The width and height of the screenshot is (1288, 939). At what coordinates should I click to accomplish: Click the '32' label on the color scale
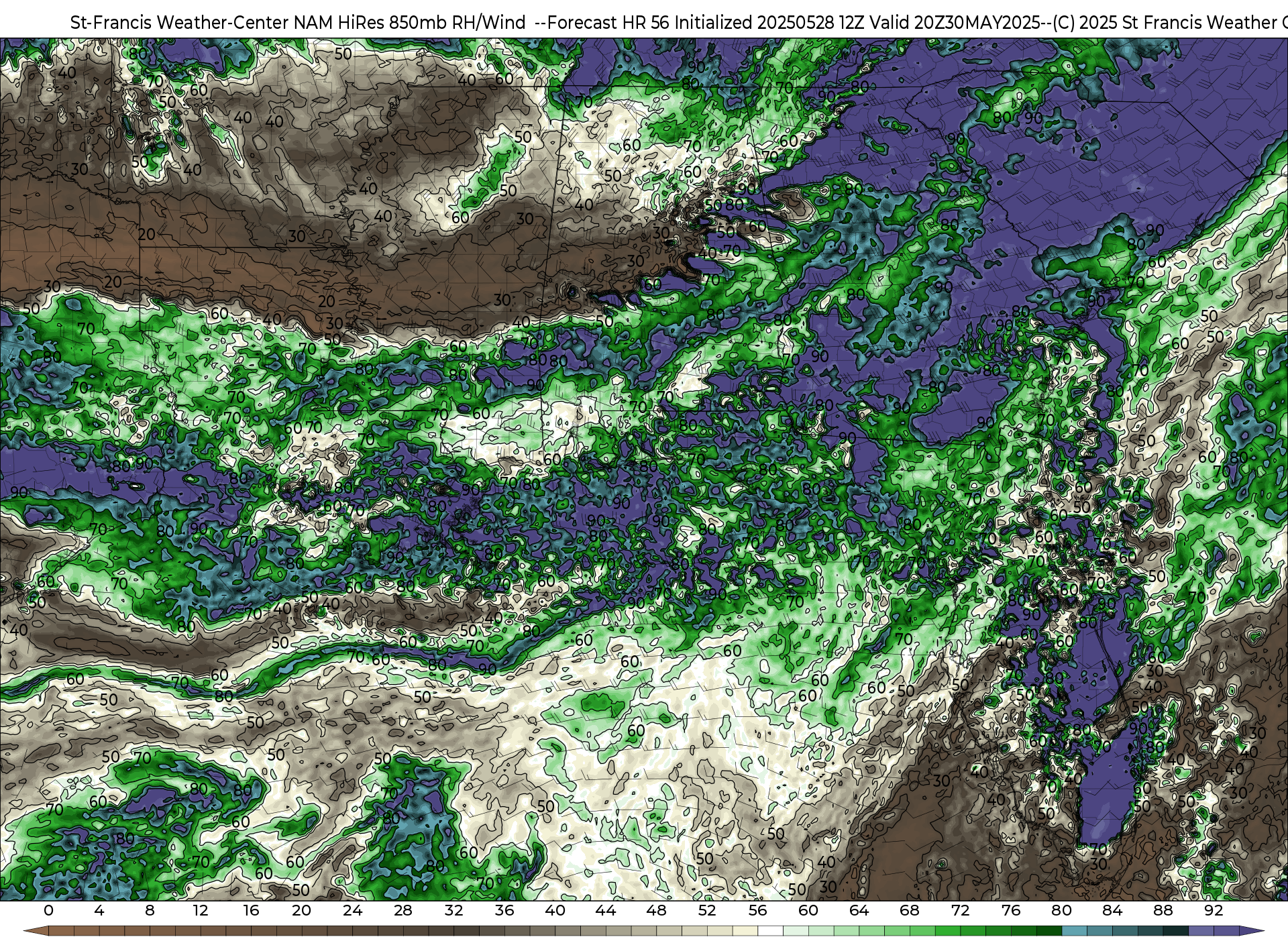point(453,910)
